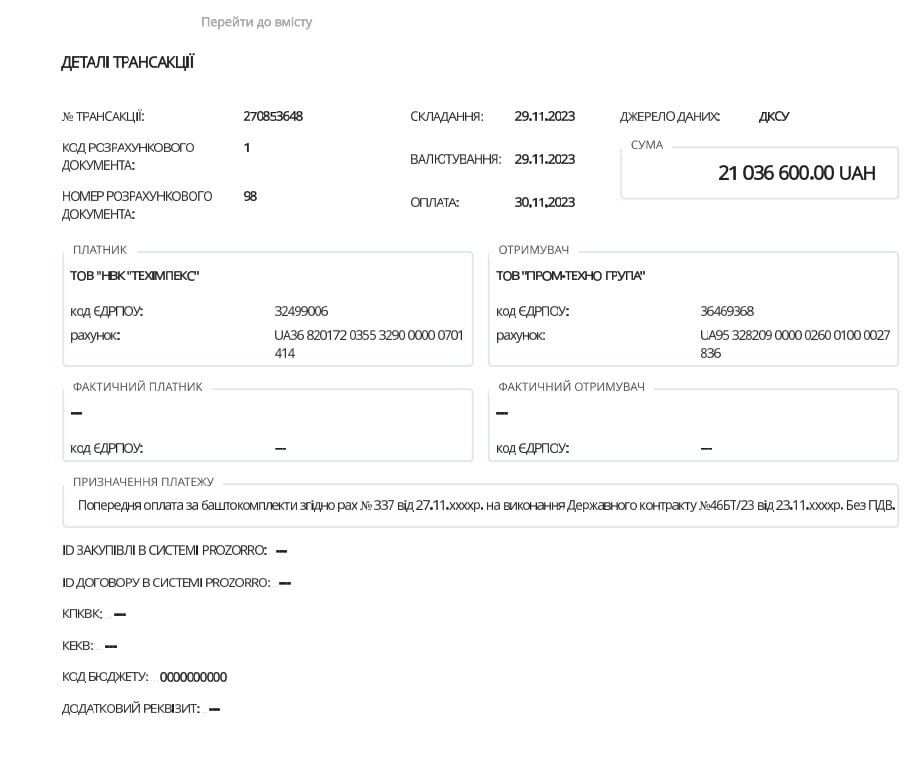Select transaction number 270853648
The image size is (906, 763).
(273, 116)
